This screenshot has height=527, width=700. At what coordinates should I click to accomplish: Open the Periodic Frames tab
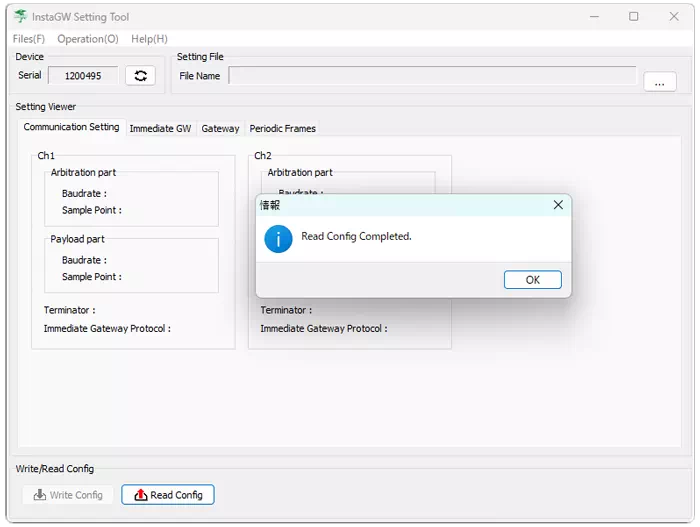(283, 129)
